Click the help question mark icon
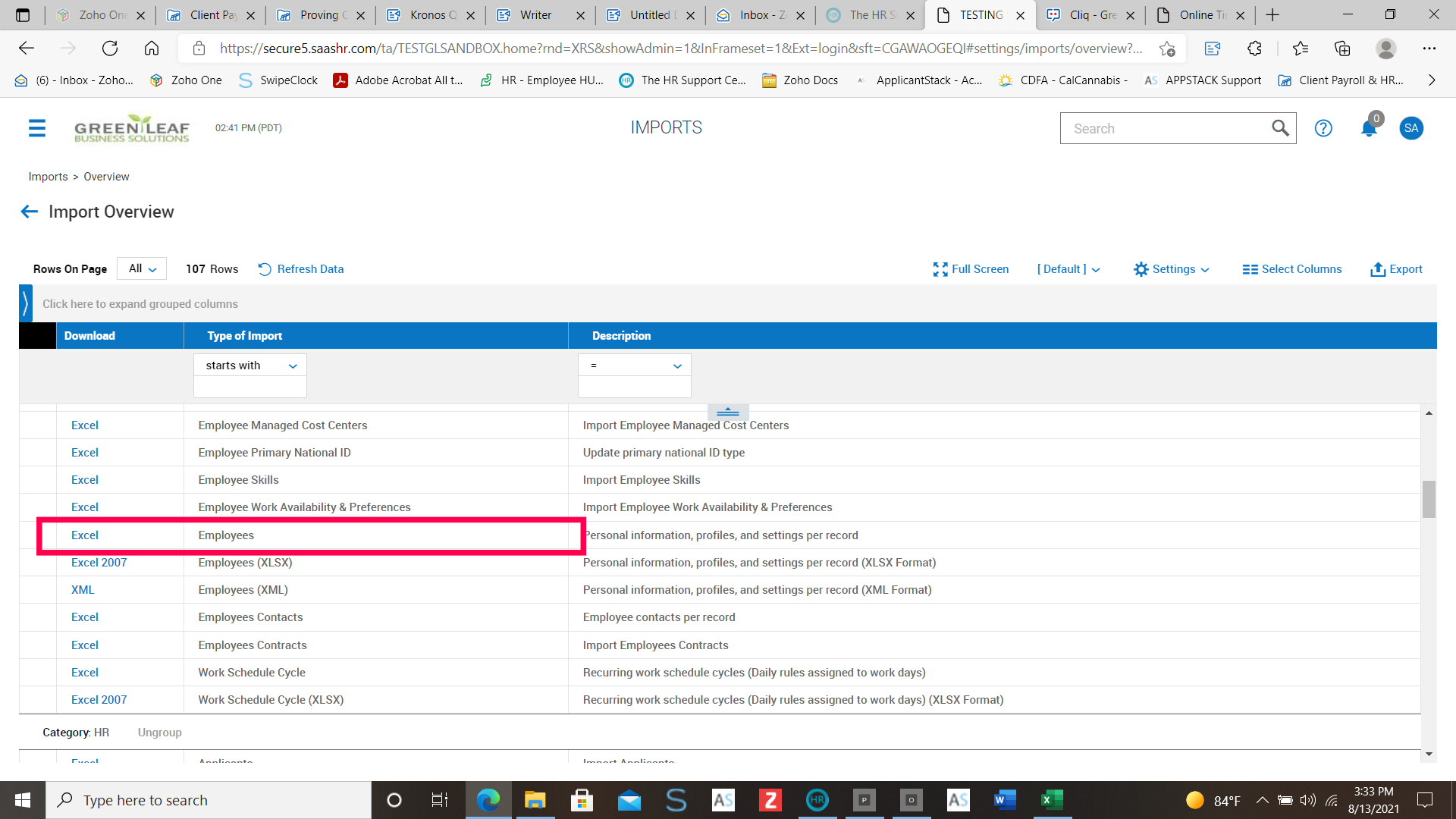Image resolution: width=1456 pixels, height=819 pixels. (x=1323, y=128)
